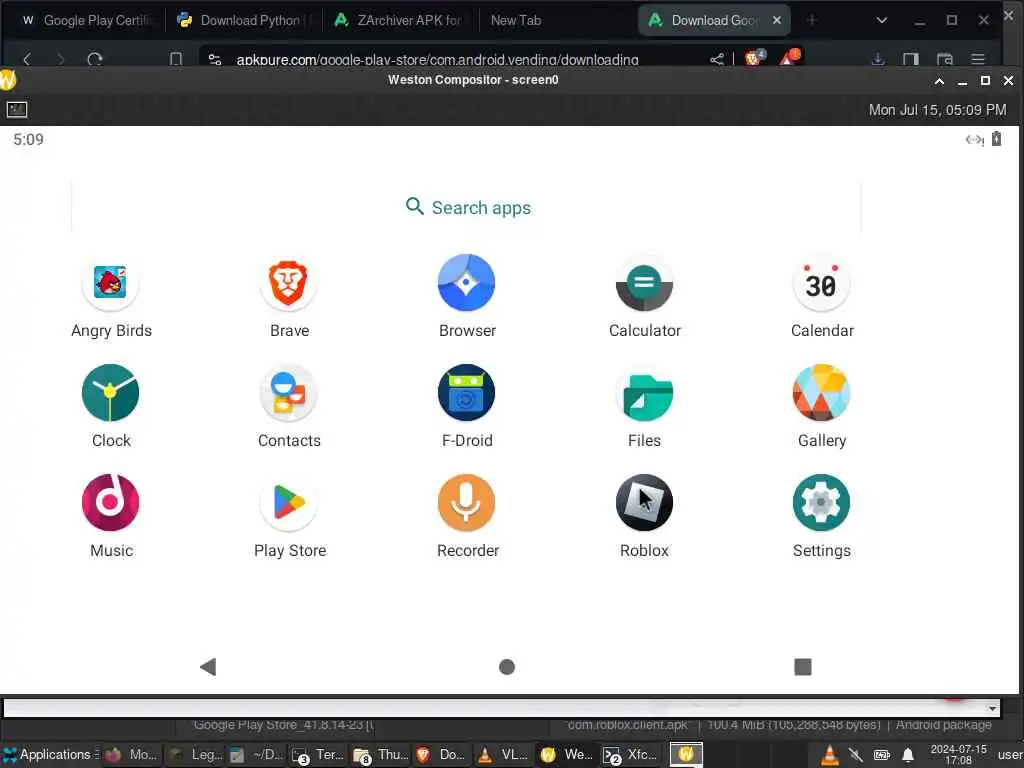Click the apkpure.com address bar
Image resolution: width=1024 pixels, height=768 pixels.
(437, 59)
